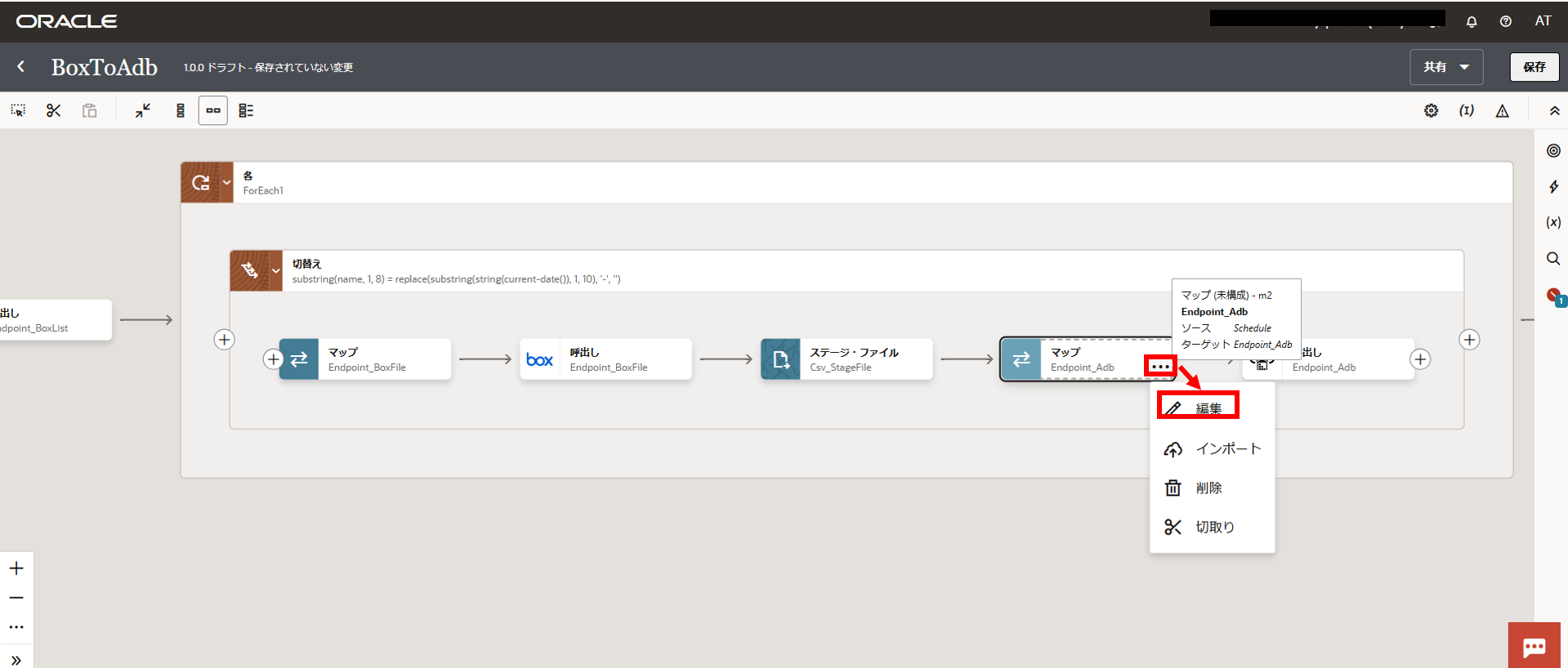Zoom out with the minus button
Screen dimensions: 1568x668
16,598
